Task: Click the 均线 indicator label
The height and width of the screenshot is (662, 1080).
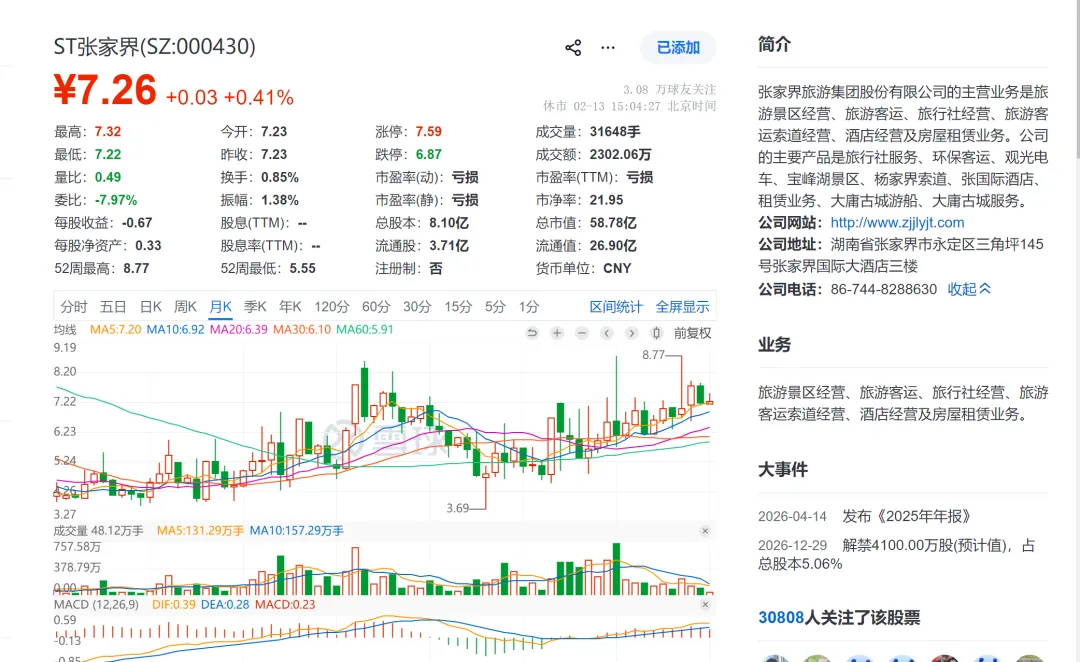Action: tap(65, 329)
